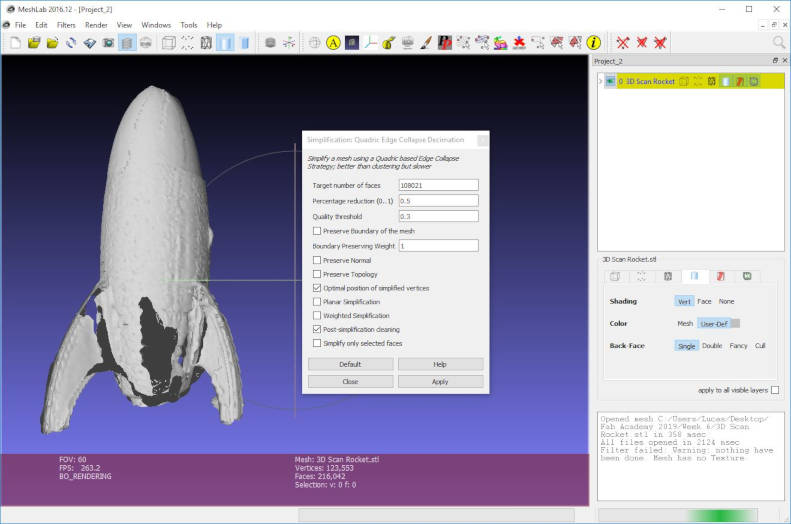Toggle the 3D Scan Rocket layer eye icon
Image resolution: width=791 pixels, height=524 pixels.
tap(610, 81)
